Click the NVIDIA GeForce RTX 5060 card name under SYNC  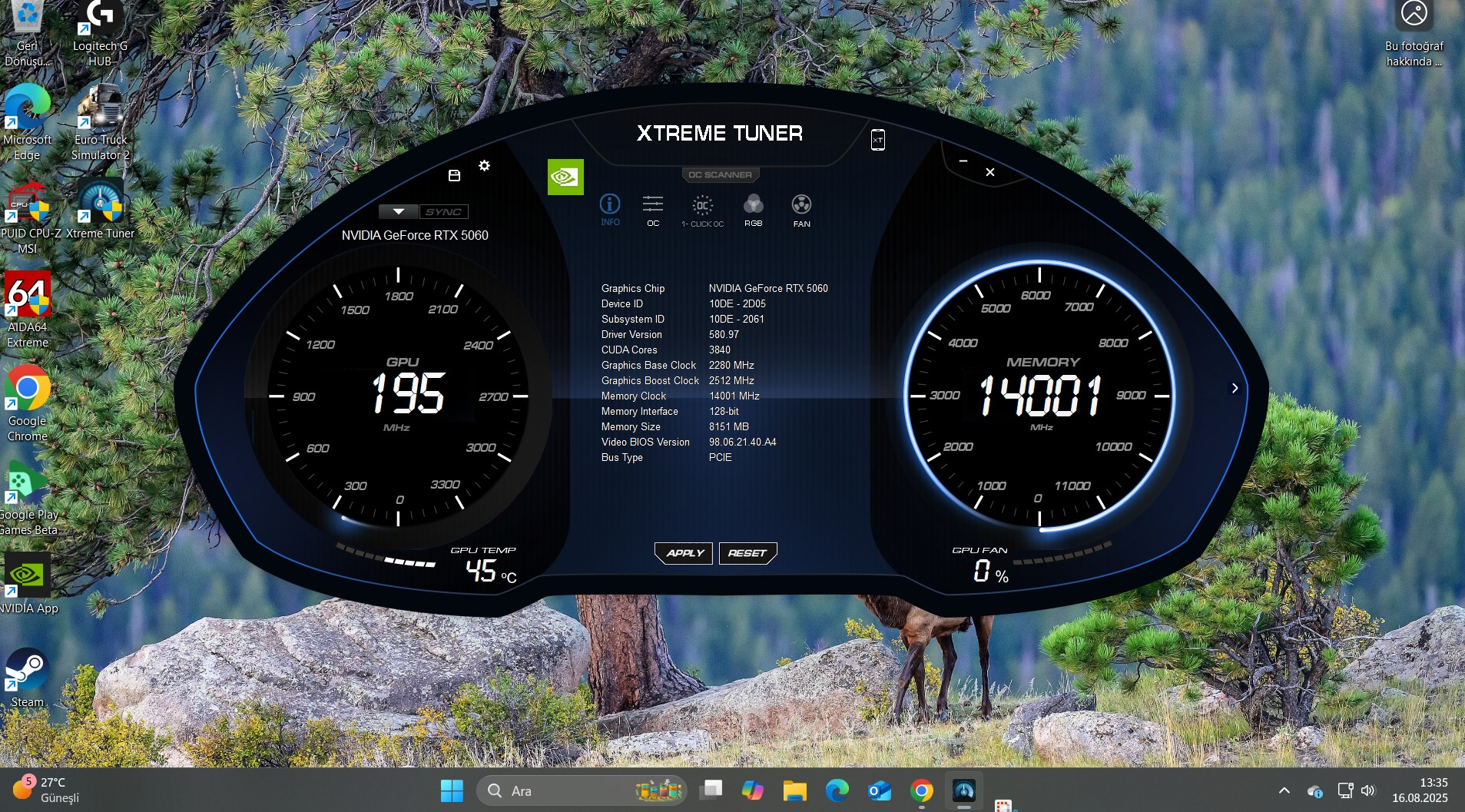pos(415,235)
